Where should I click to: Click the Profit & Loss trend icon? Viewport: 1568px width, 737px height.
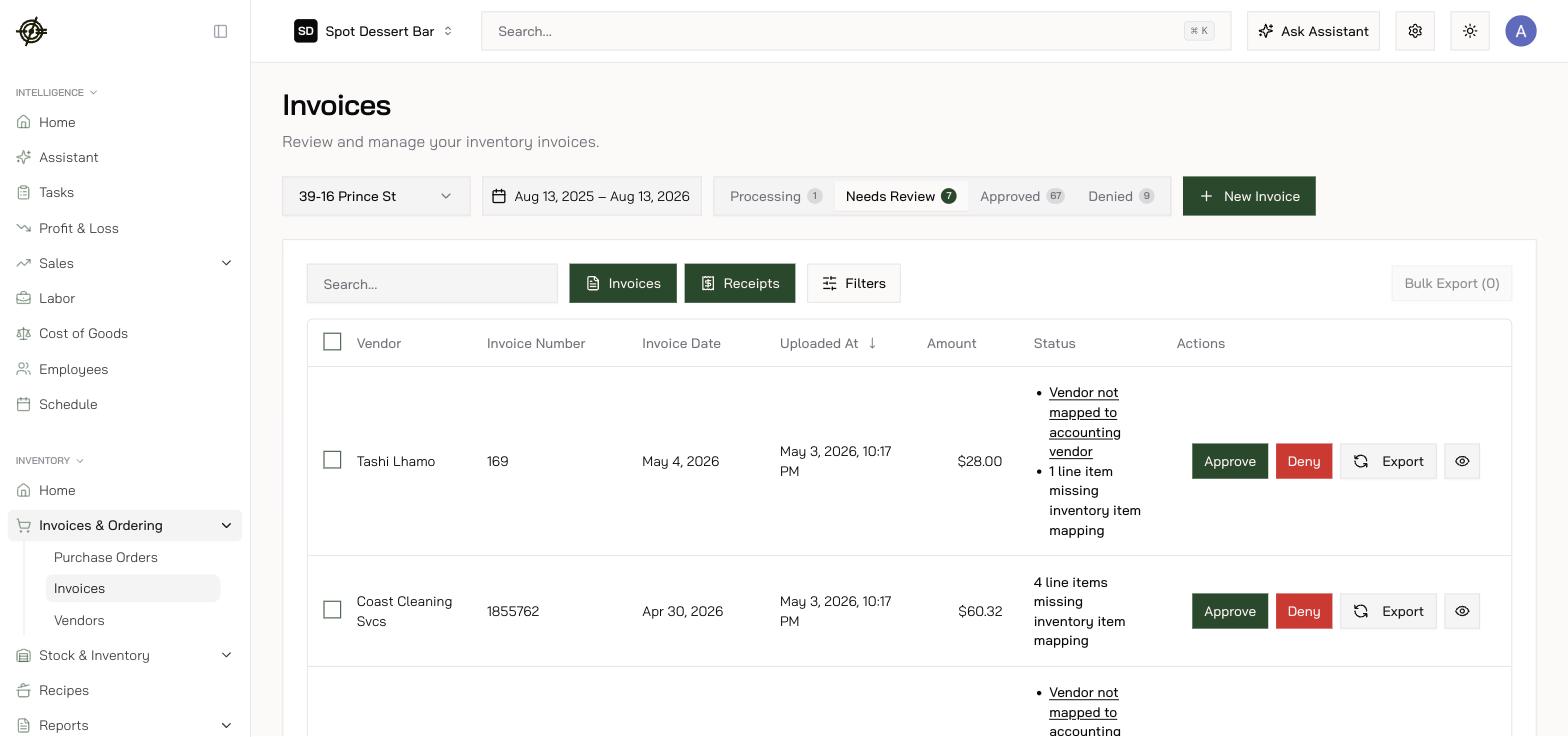point(24,228)
